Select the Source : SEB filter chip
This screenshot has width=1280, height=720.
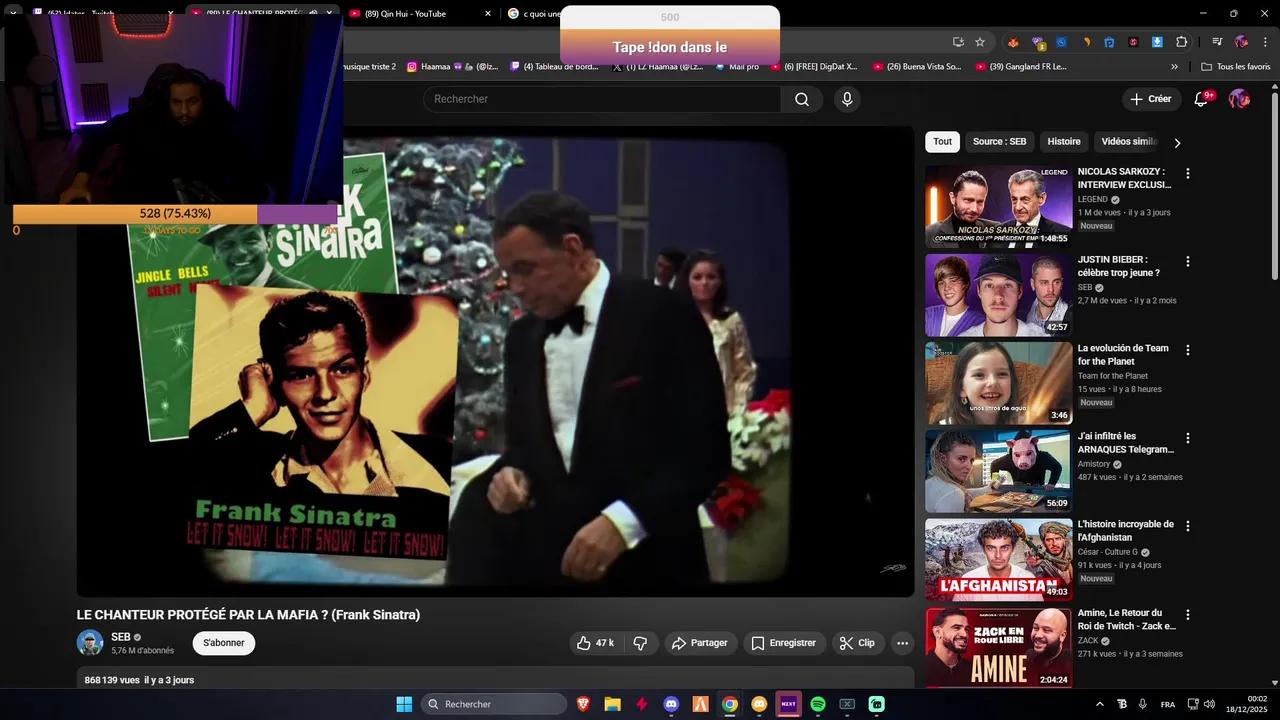999,142
